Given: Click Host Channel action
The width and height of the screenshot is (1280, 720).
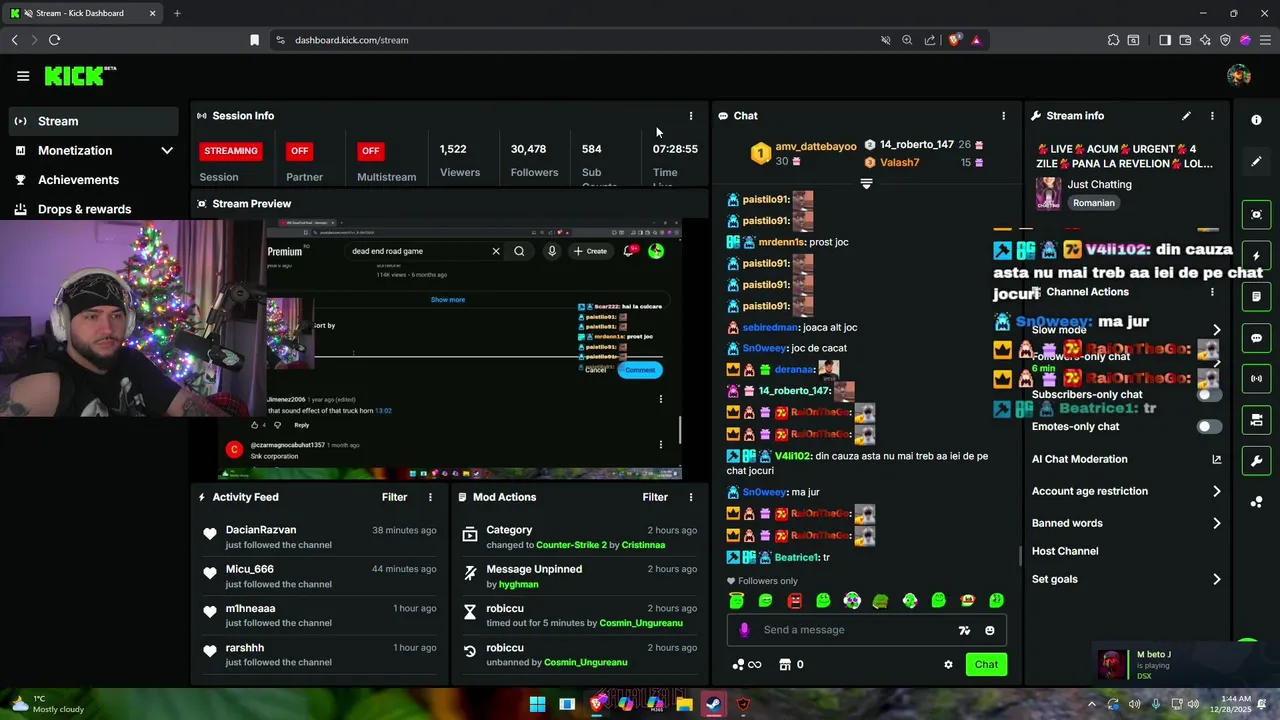Looking at the screenshot, I should [x=1065, y=551].
